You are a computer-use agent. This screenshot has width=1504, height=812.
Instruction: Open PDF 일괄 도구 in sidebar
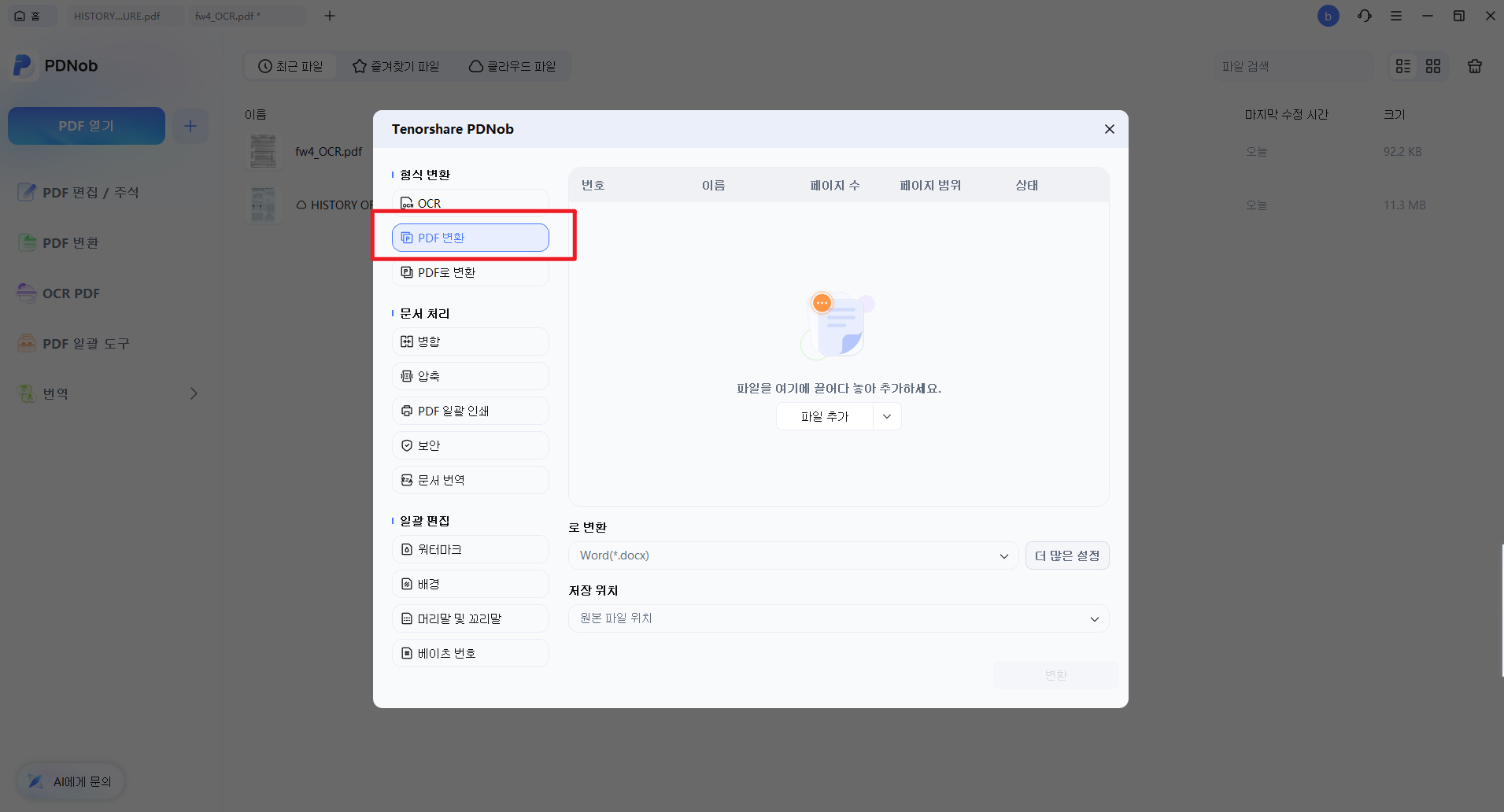[74, 344]
